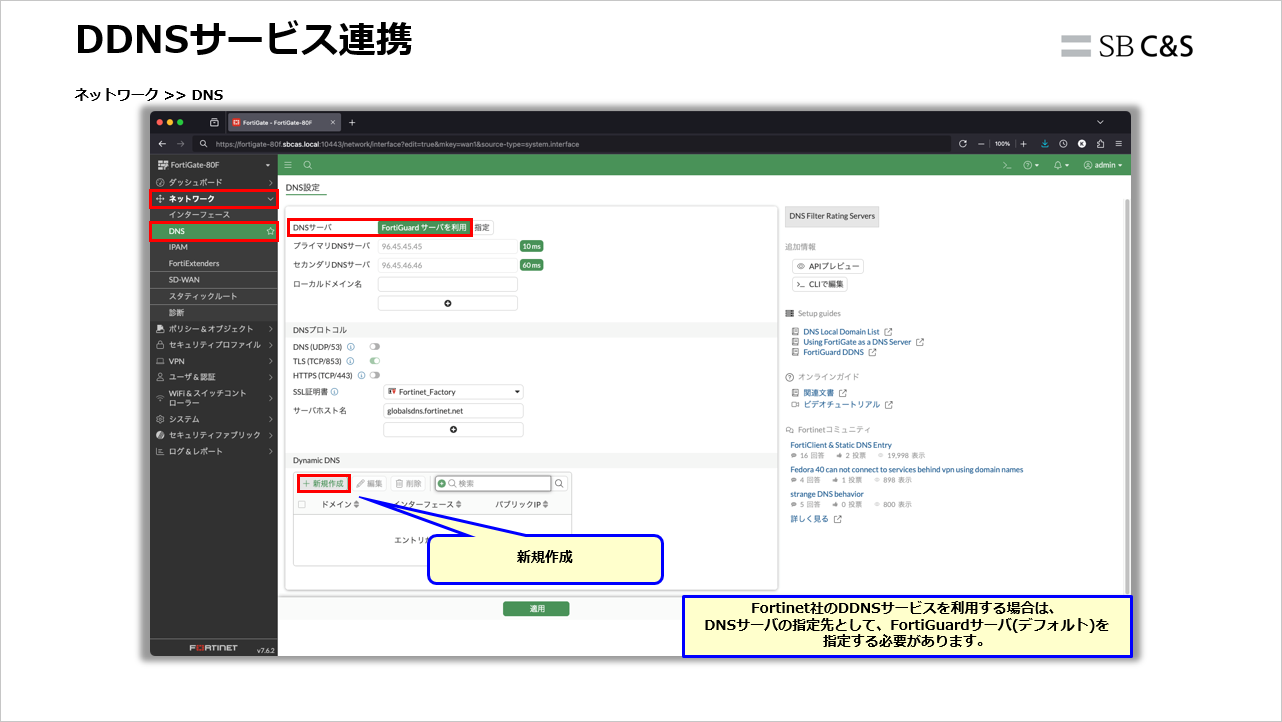1282x722 pixels.
Task: Open 診断 in sidebar
Action: [214, 312]
